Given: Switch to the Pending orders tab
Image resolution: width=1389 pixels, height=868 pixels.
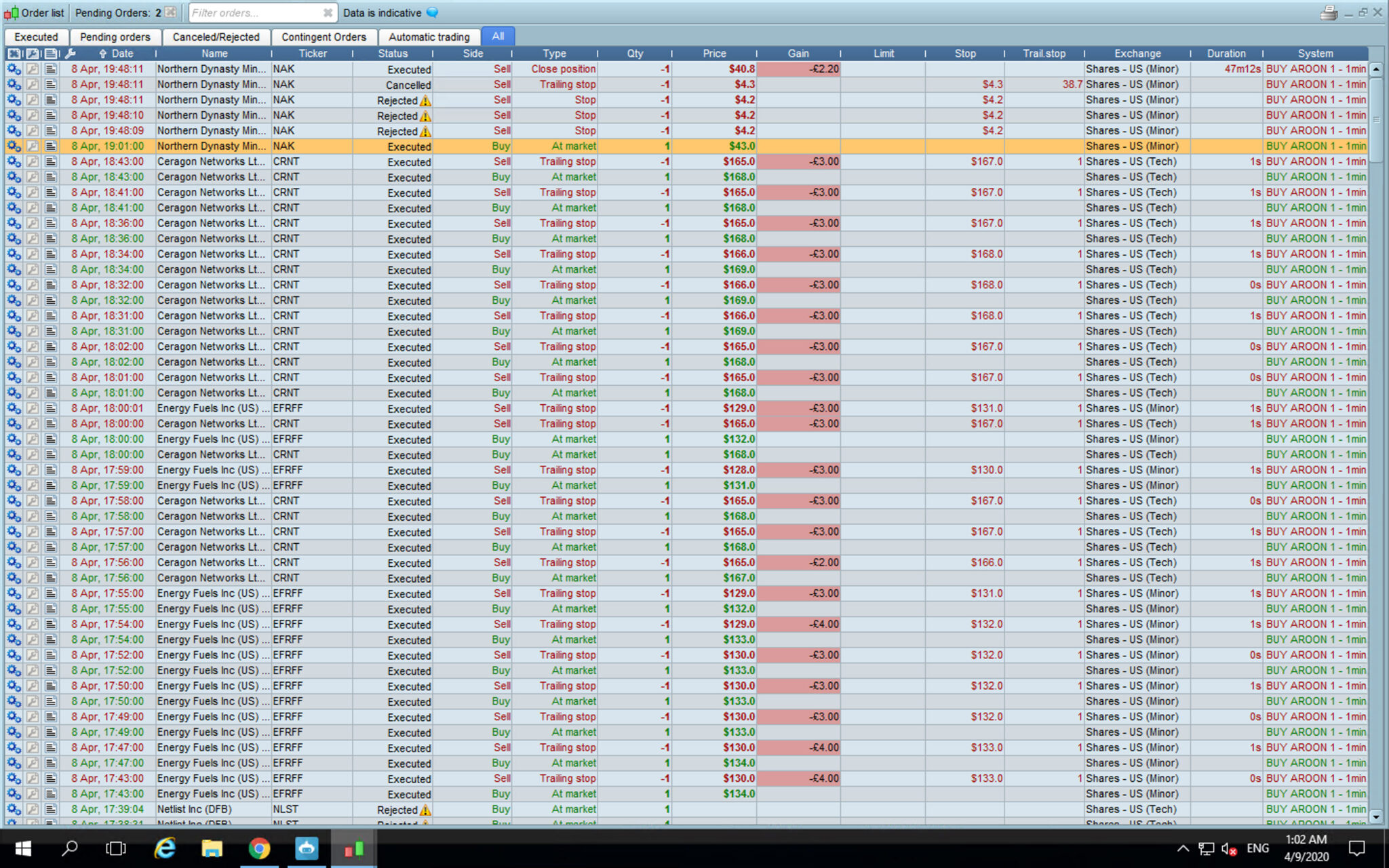Looking at the screenshot, I should tap(115, 37).
